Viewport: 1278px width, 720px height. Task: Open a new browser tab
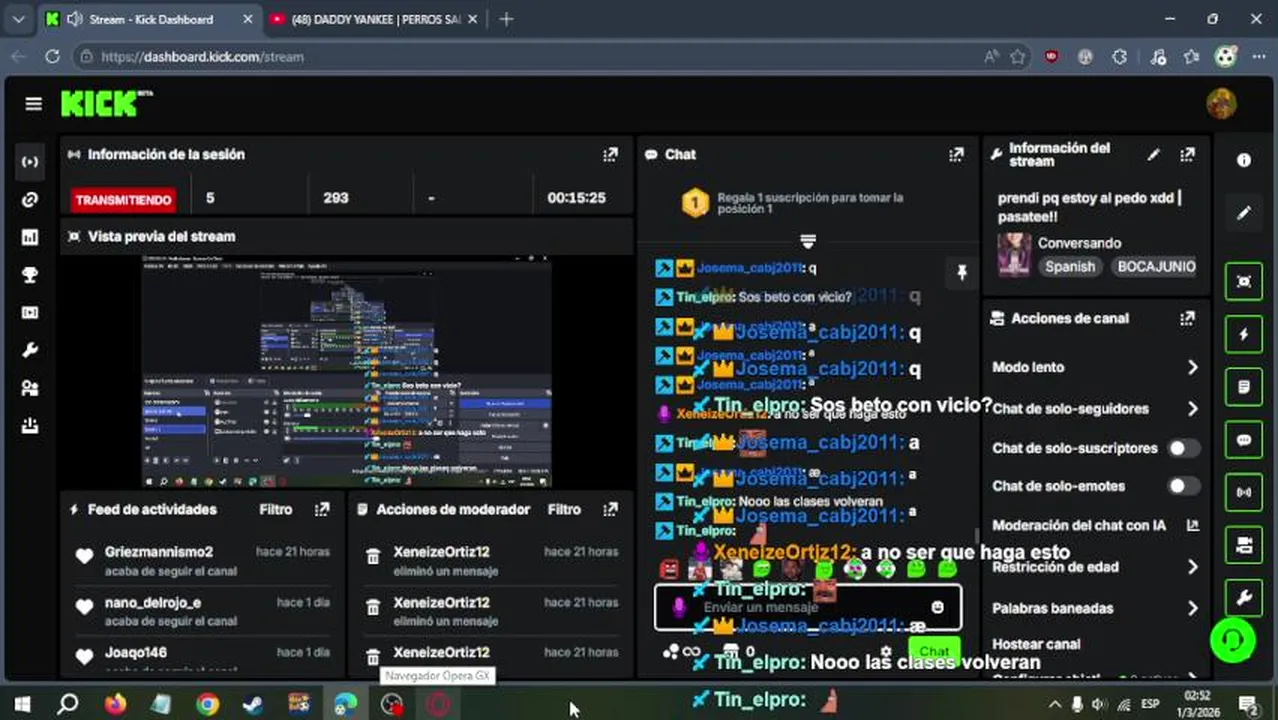[506, 19]
